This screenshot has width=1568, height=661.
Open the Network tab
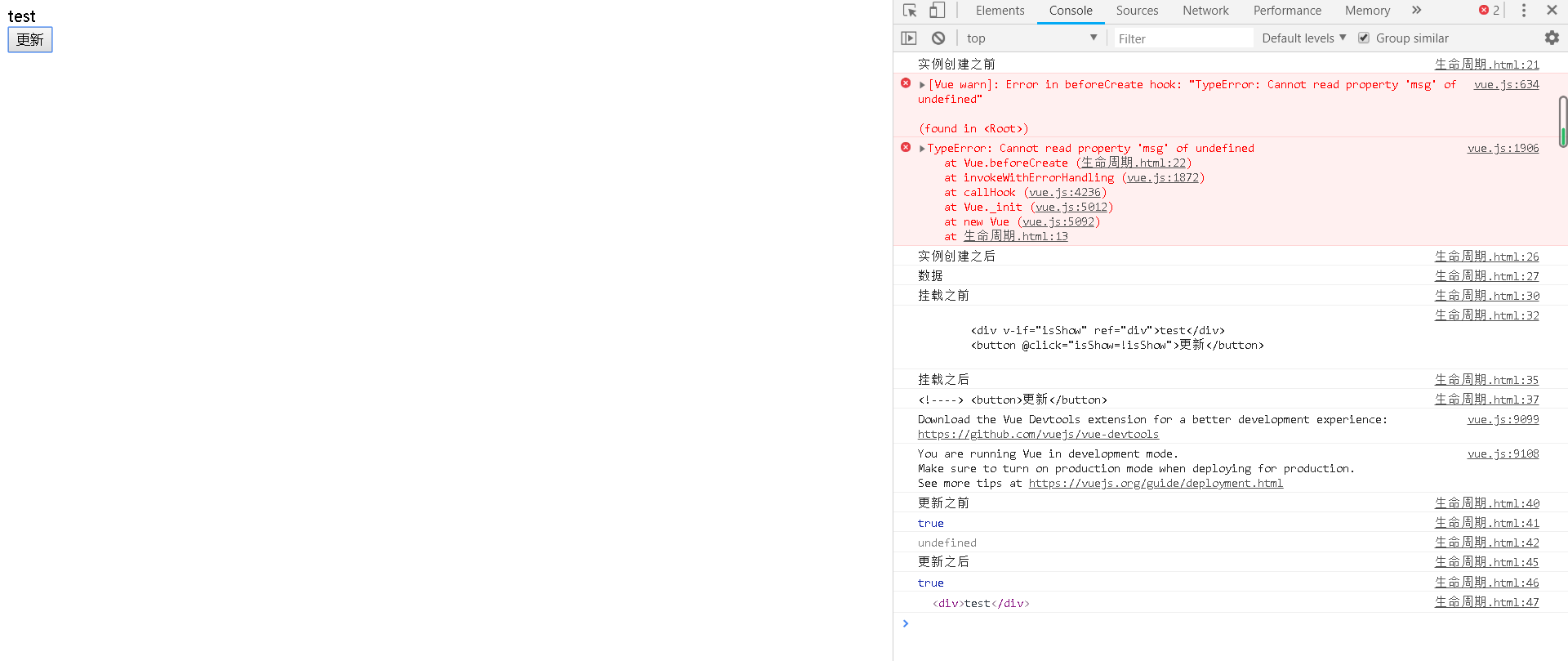(x=1205, y=11)
